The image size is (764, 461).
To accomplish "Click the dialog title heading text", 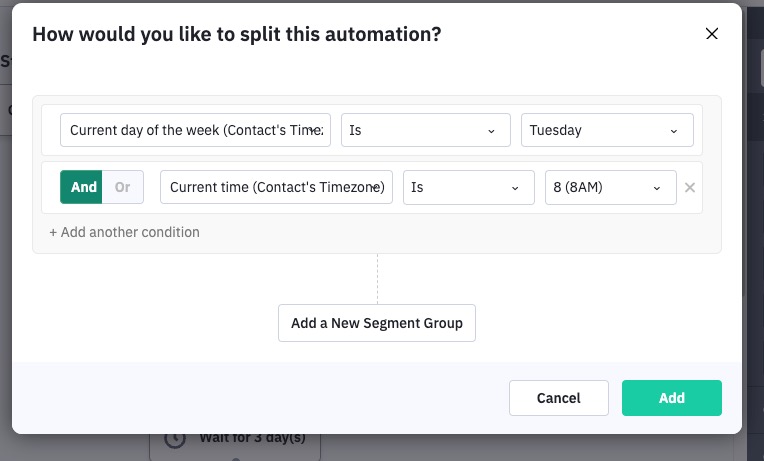I will 237,34.
